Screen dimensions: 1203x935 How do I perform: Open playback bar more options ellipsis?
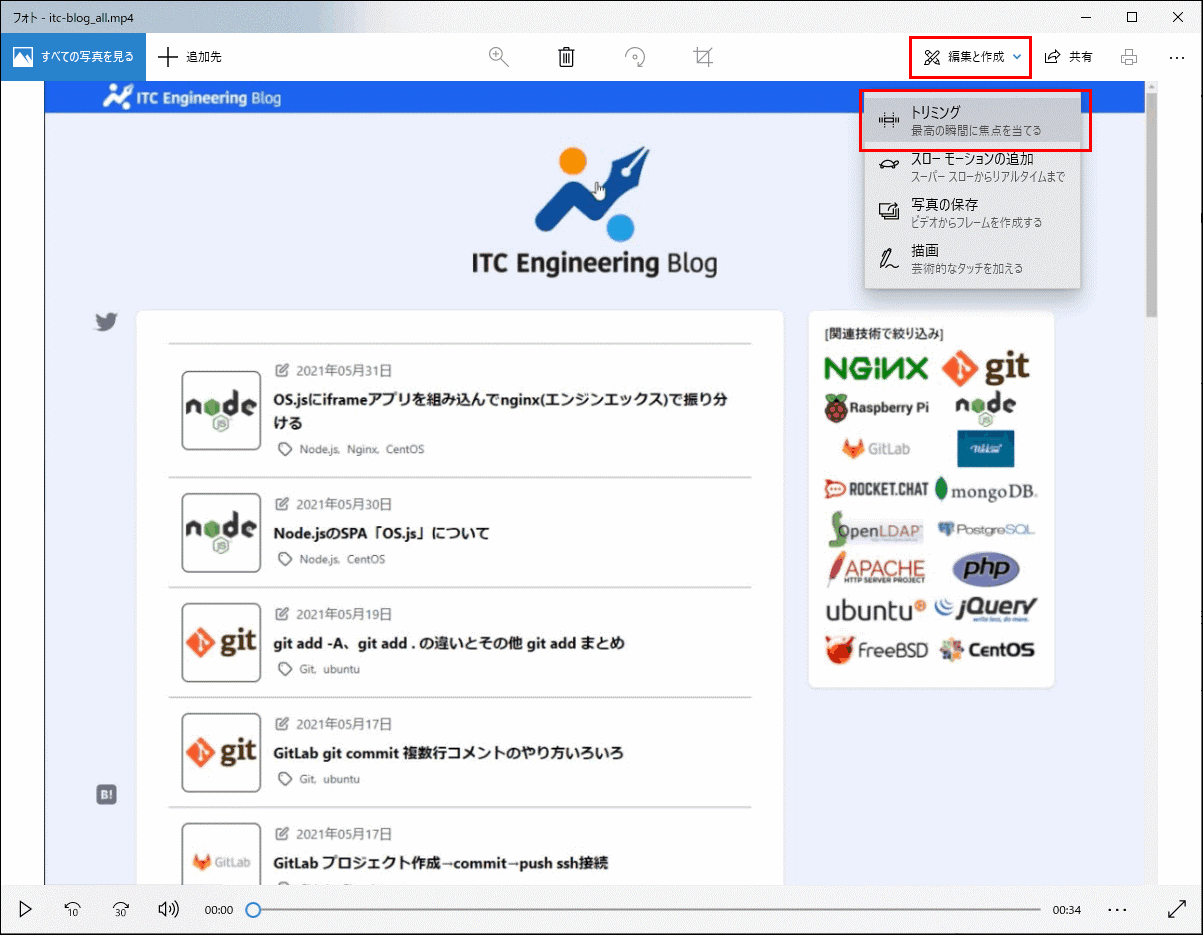point(1118,909)
